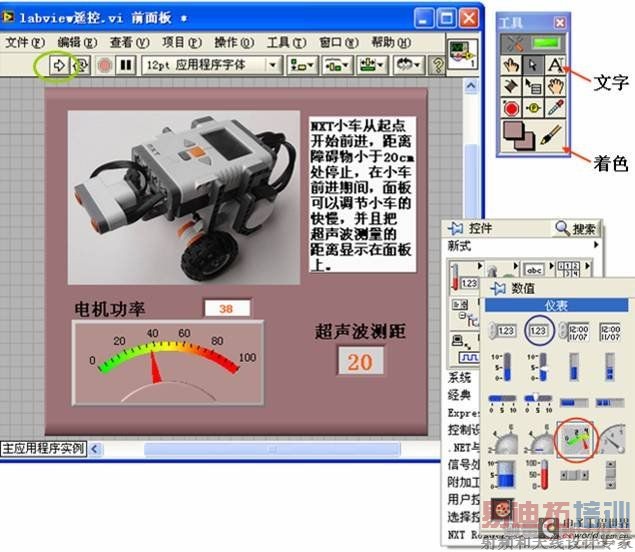
Task: Pick the Meter (仪表) gauge icon circled in red
Action: coord(575,440)
